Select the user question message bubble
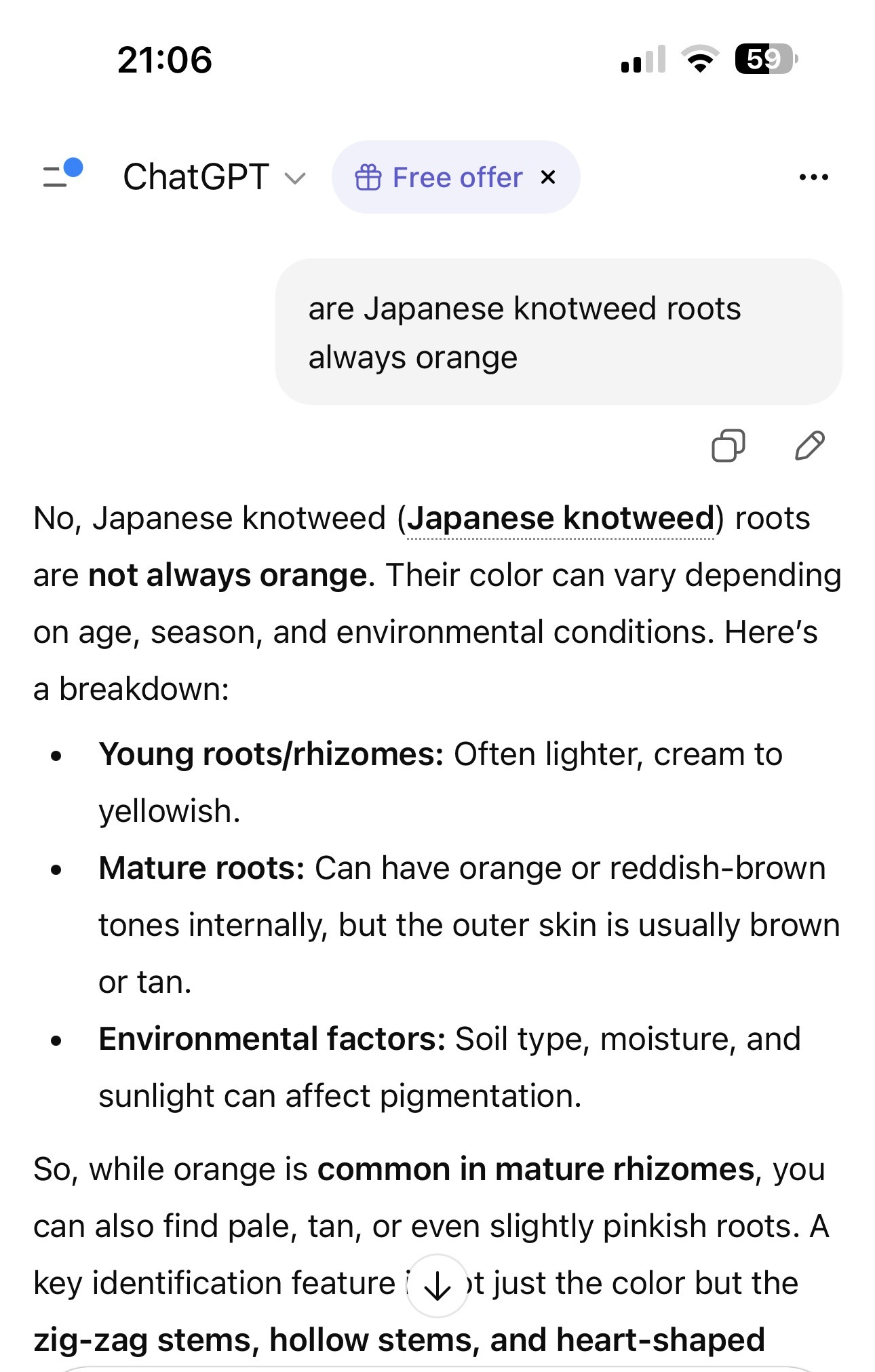Screen dimensions: 875x1372 [x=558, y=332]
